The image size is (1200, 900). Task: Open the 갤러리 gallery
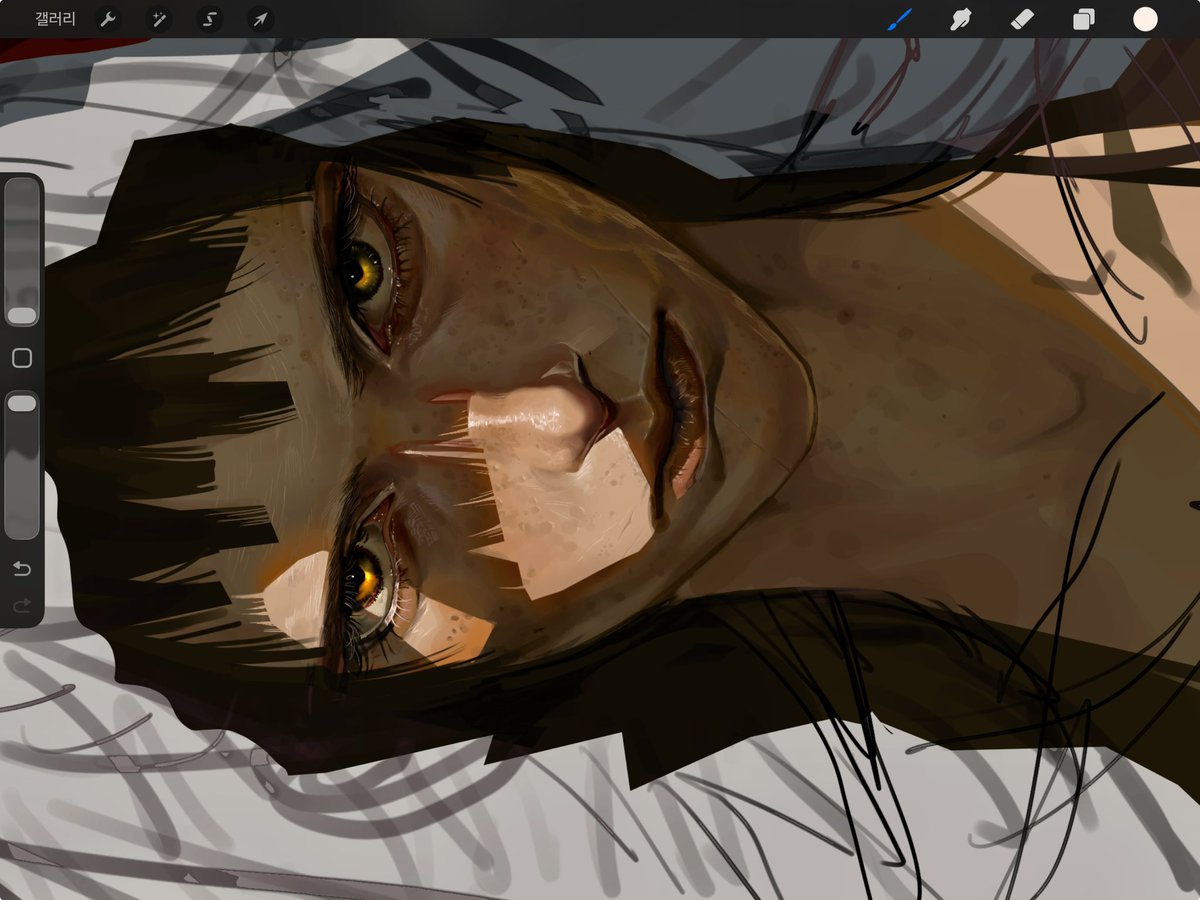[55, 19]
